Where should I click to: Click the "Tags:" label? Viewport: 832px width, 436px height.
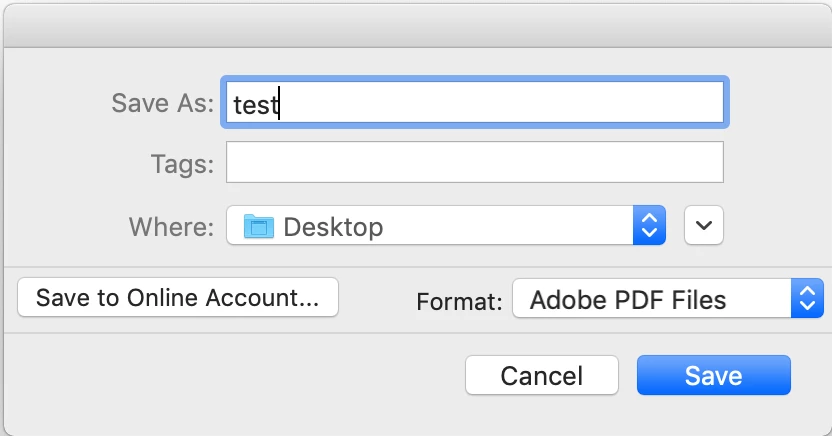(182, 163)
